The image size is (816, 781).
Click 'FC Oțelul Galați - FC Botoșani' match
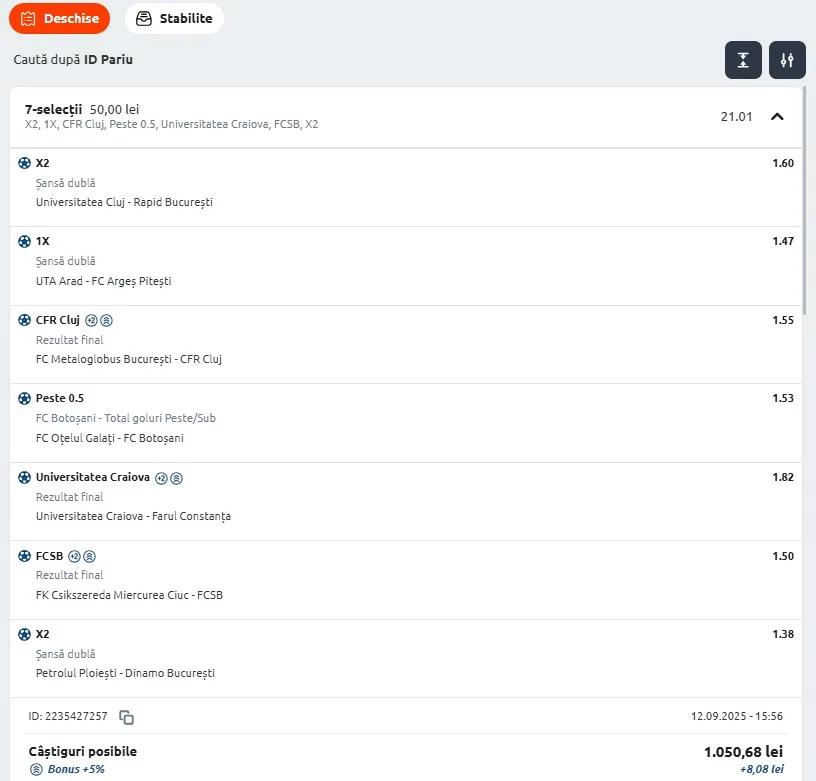(x=110, y=438)
